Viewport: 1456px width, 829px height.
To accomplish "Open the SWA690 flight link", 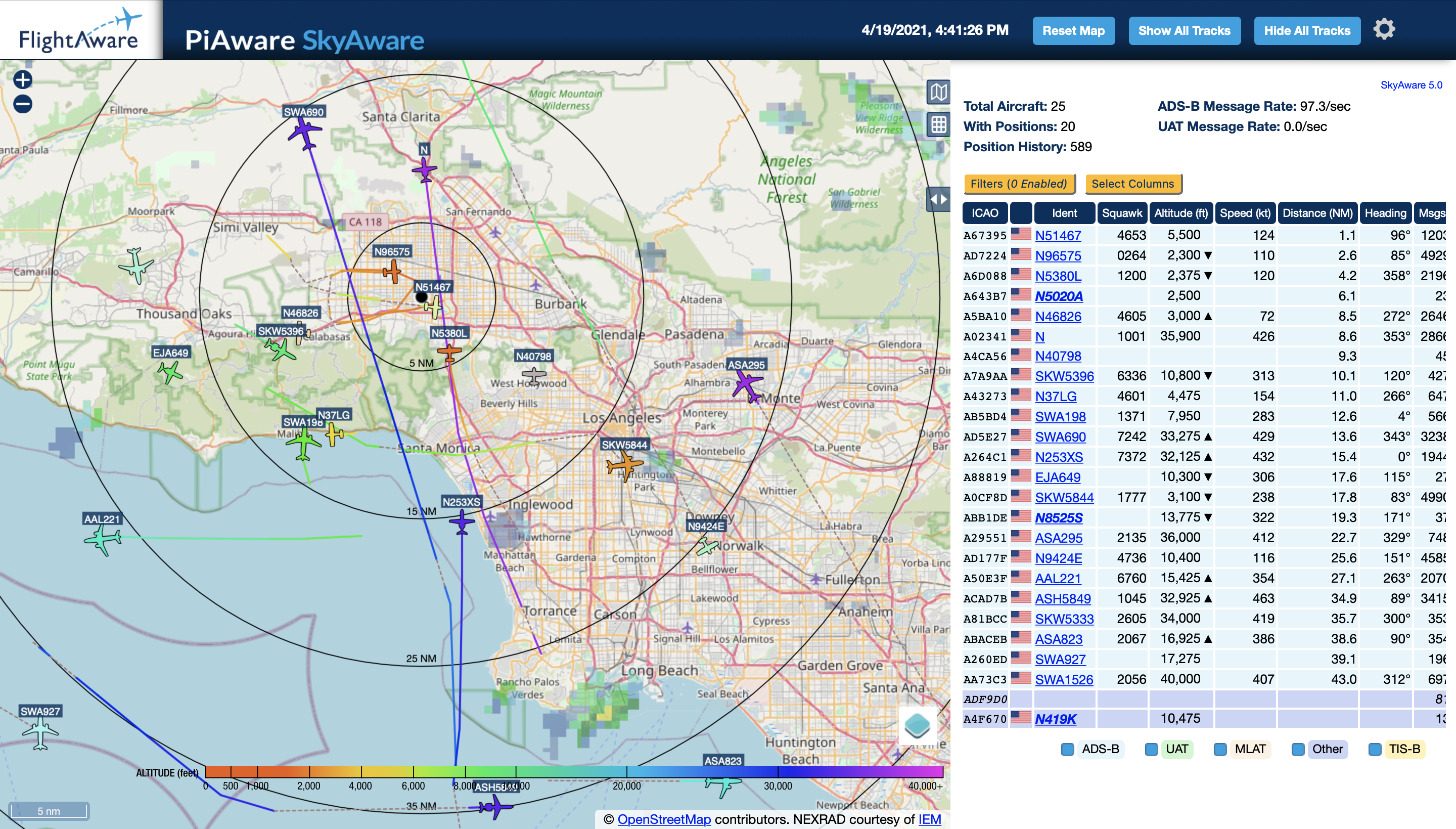I will [x=1060, y=438].
